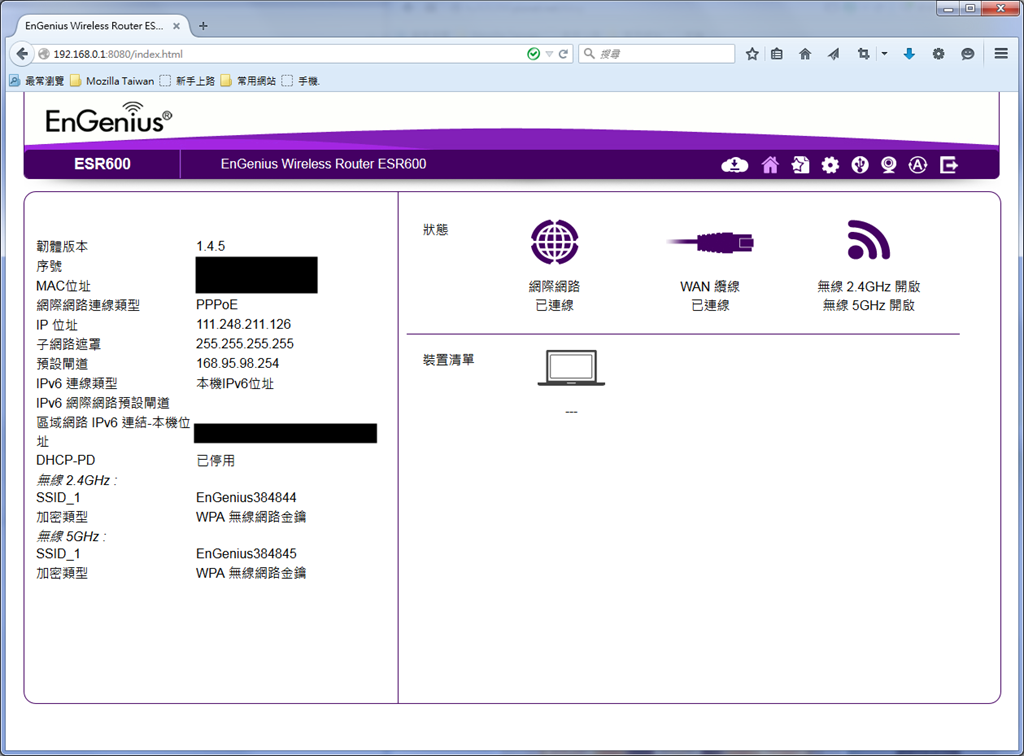The height and width of the screenshot is (756, 1024).
Task: Reload the current page
Action: click(x=563, y=54)
